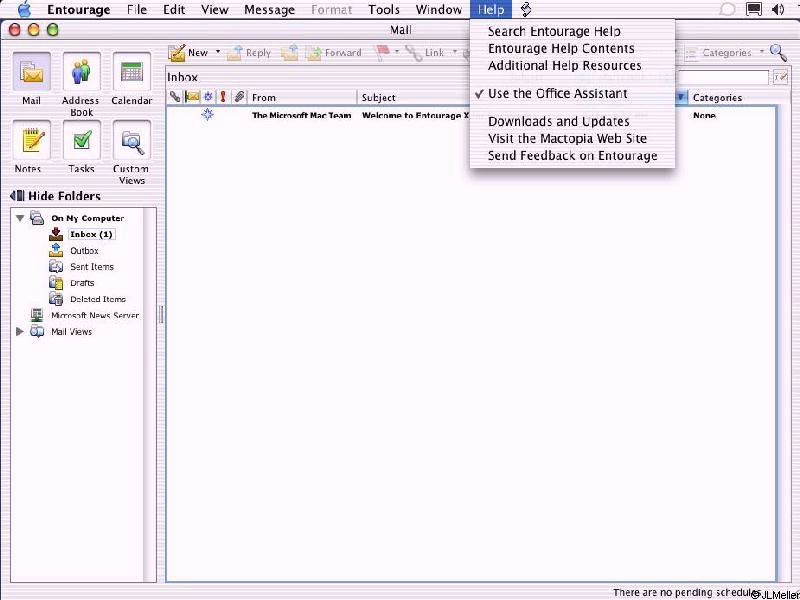Choose Additional Help Resources menu item
This screenshot has width=800, height=600.
[572, 66]
